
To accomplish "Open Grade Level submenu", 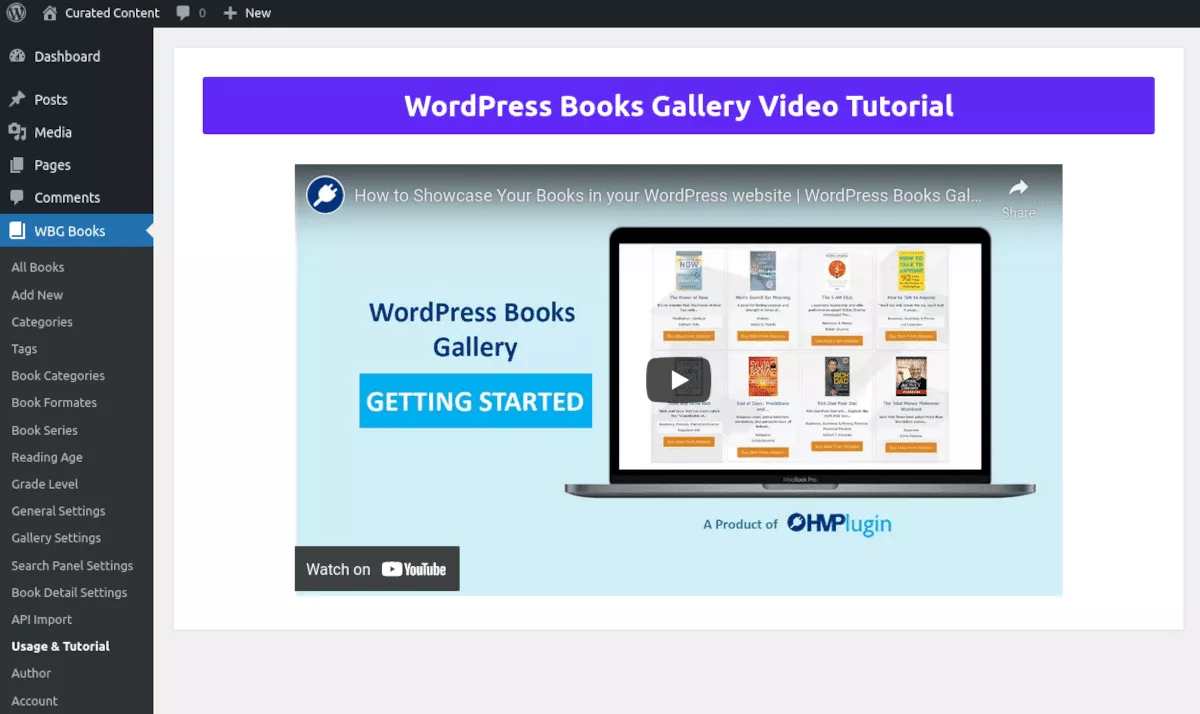I will click(45, 484).
